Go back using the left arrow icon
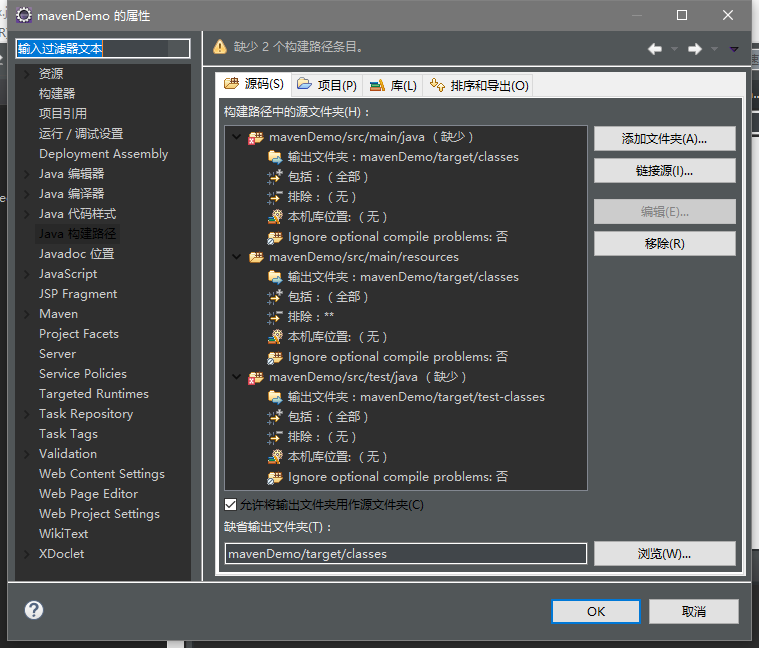Screen dimensions: 759x648 [655, 49]
